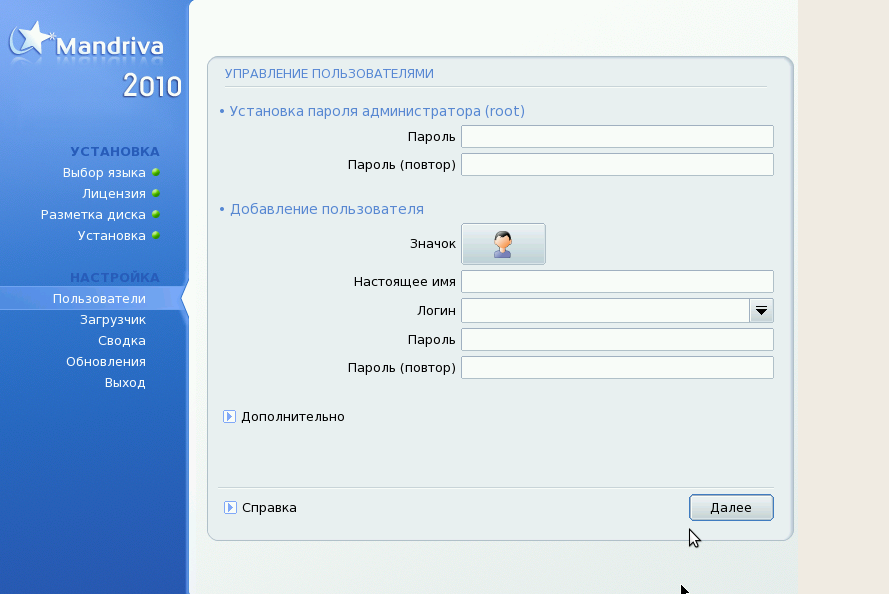Click the green dot beside Разметка диска
The width and height of the screenshot is (889, 594).
(156, 214)
